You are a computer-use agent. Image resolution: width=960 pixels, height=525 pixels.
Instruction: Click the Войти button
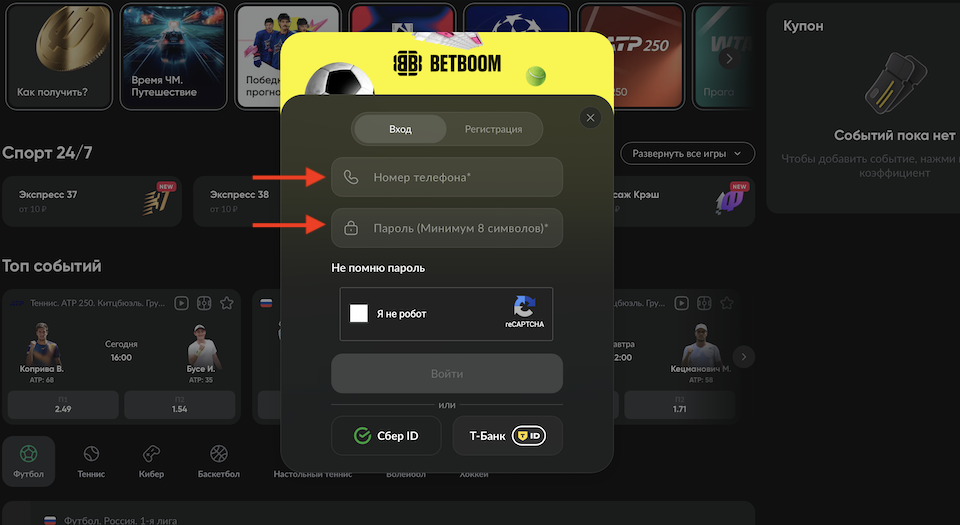(447, 373)
